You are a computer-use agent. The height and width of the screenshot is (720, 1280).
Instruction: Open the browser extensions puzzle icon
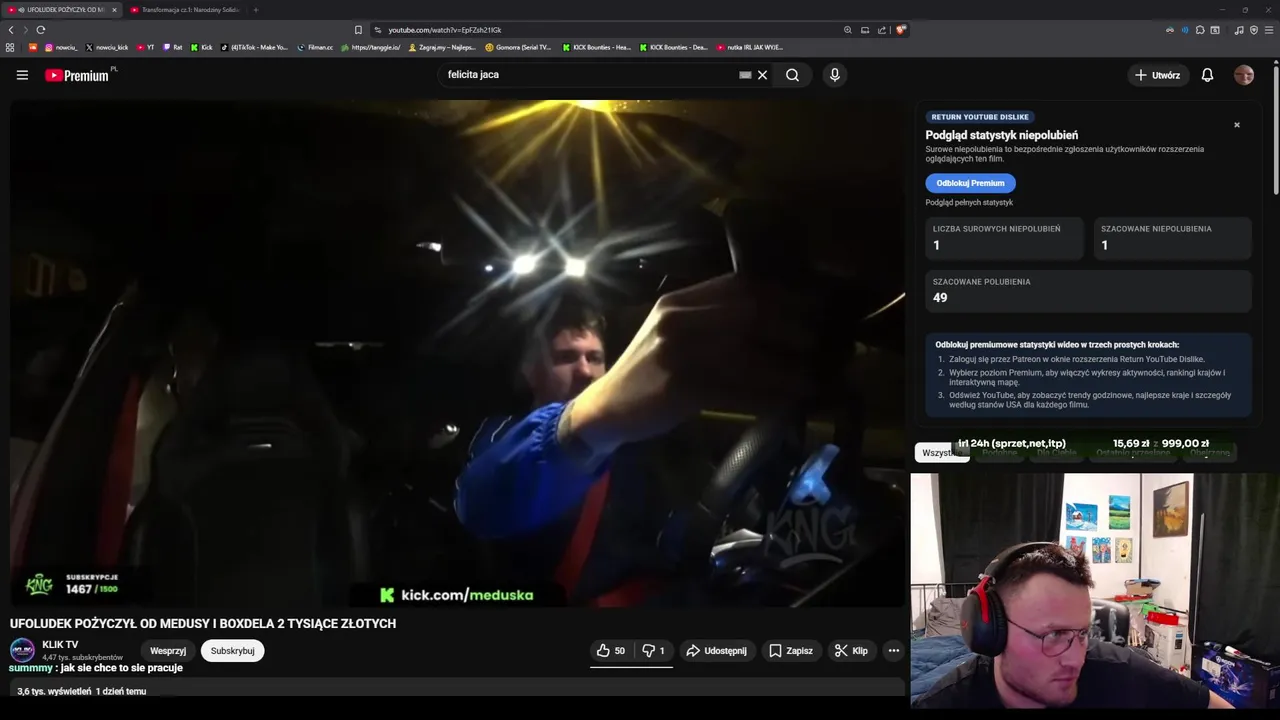1200,30
